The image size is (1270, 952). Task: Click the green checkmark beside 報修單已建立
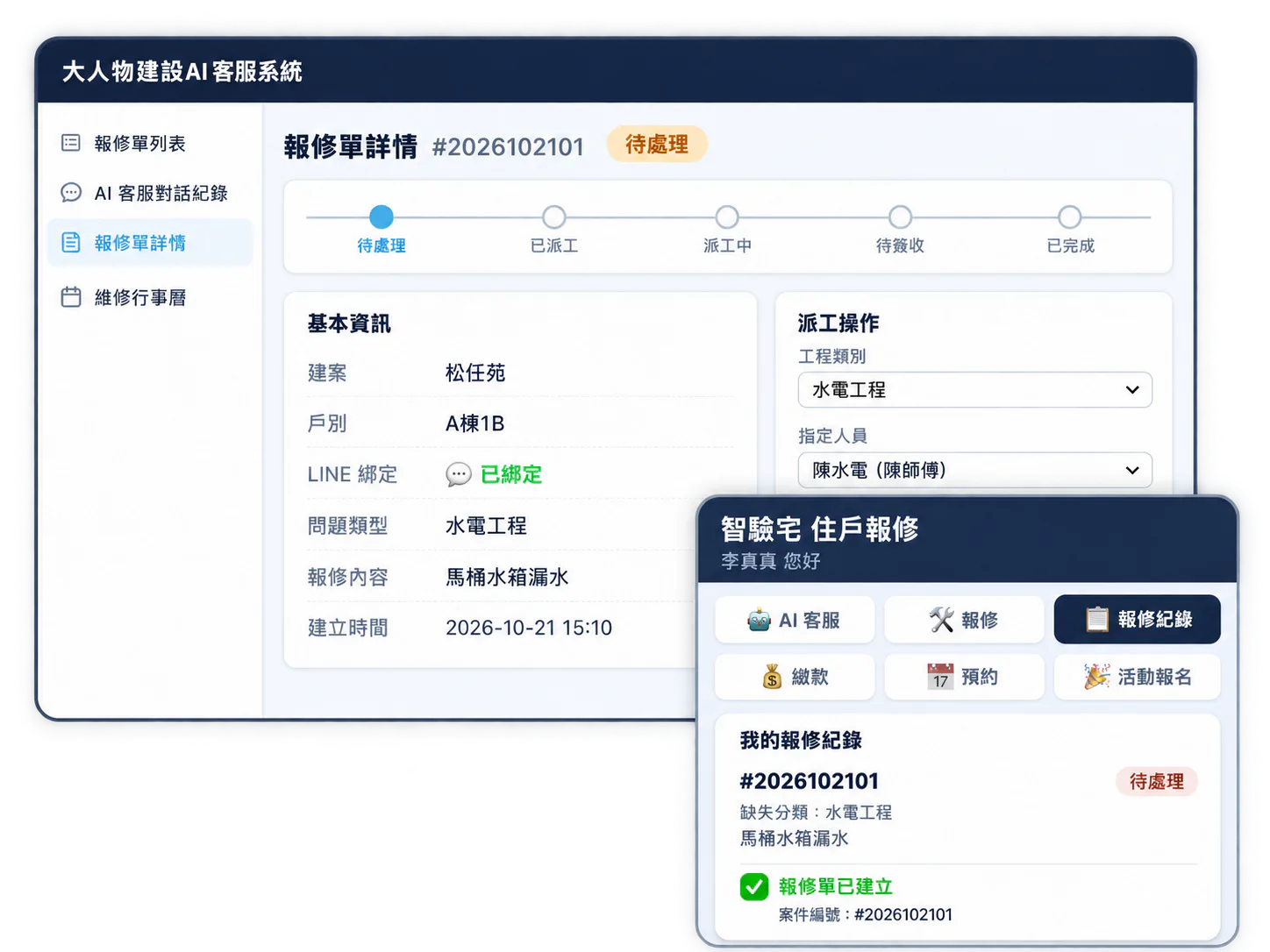coord(754,887)
